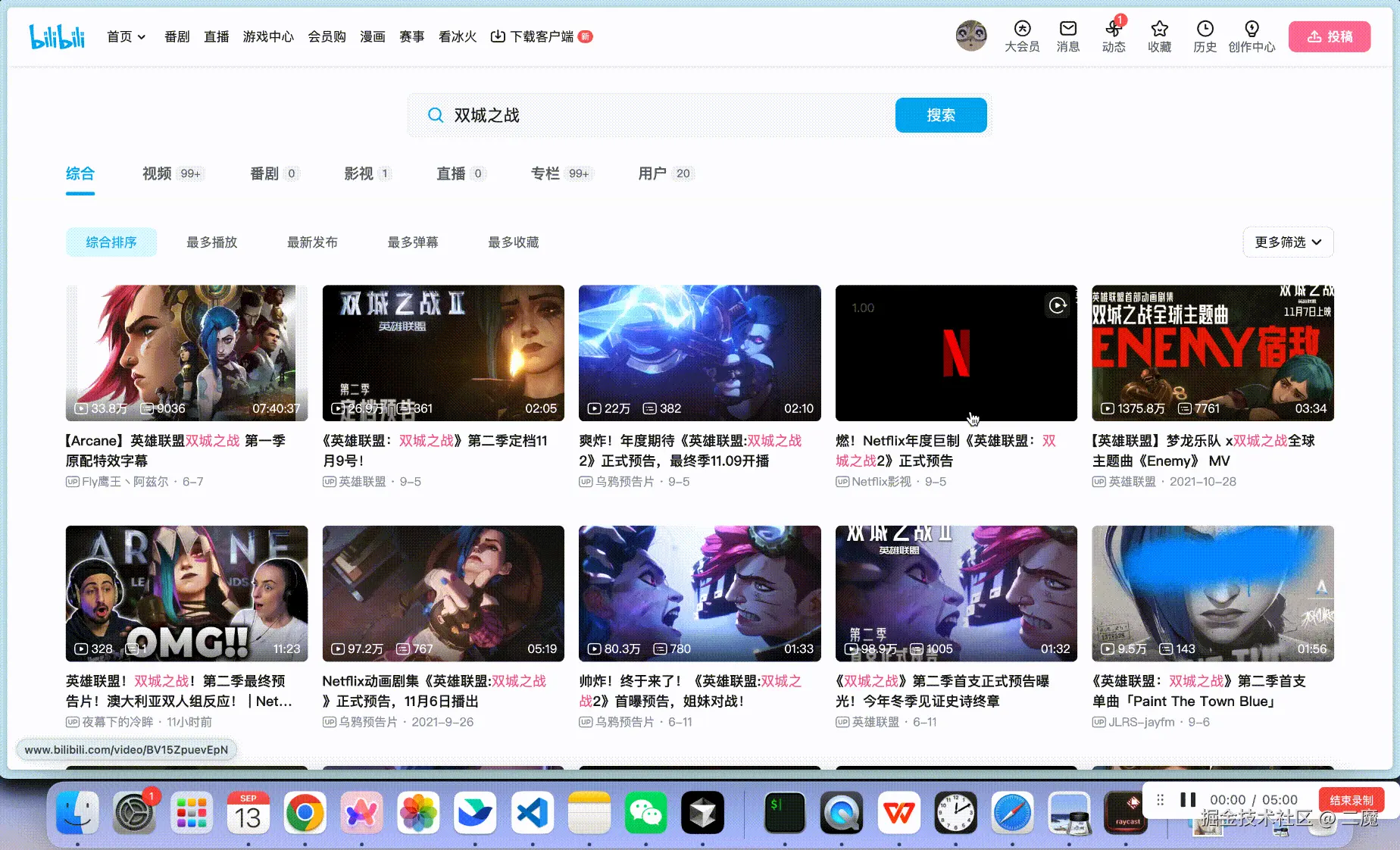
Task: Open WPS Office in the Dock
Action: (x=898, y=813)
